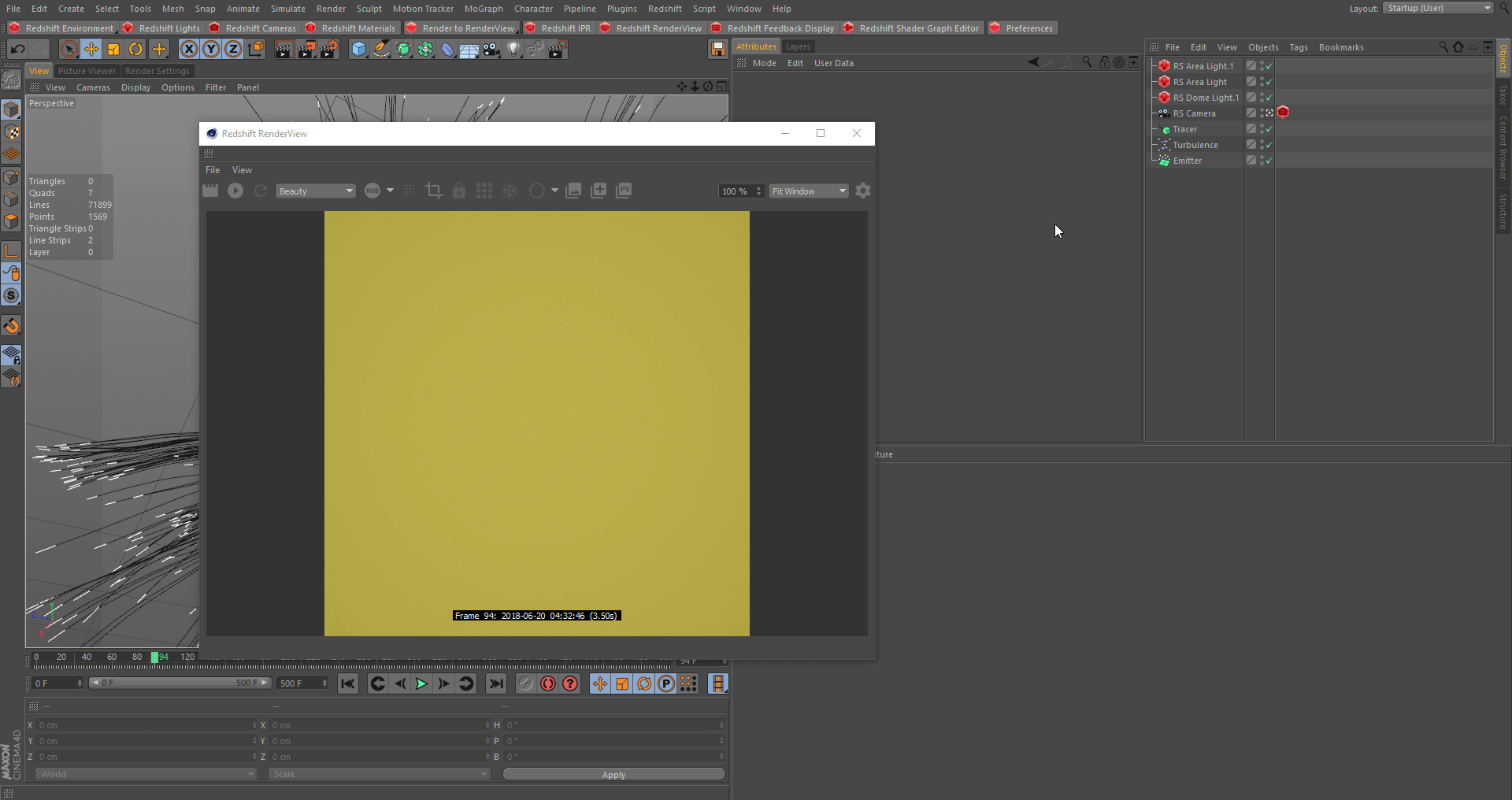Adjust the 500 F end-frame stepper
The height and width of the screenshot is (800, 1512).
coord(324,683)
